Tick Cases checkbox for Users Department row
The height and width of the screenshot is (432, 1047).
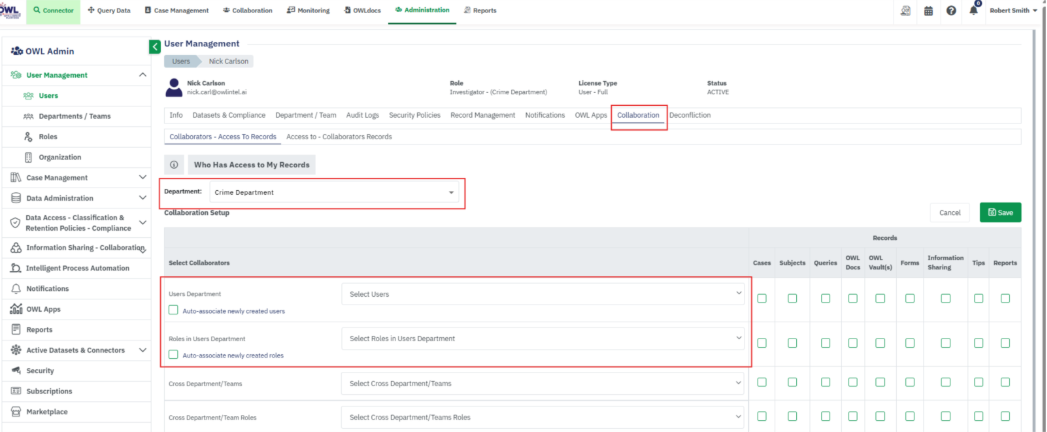point(762,298)
